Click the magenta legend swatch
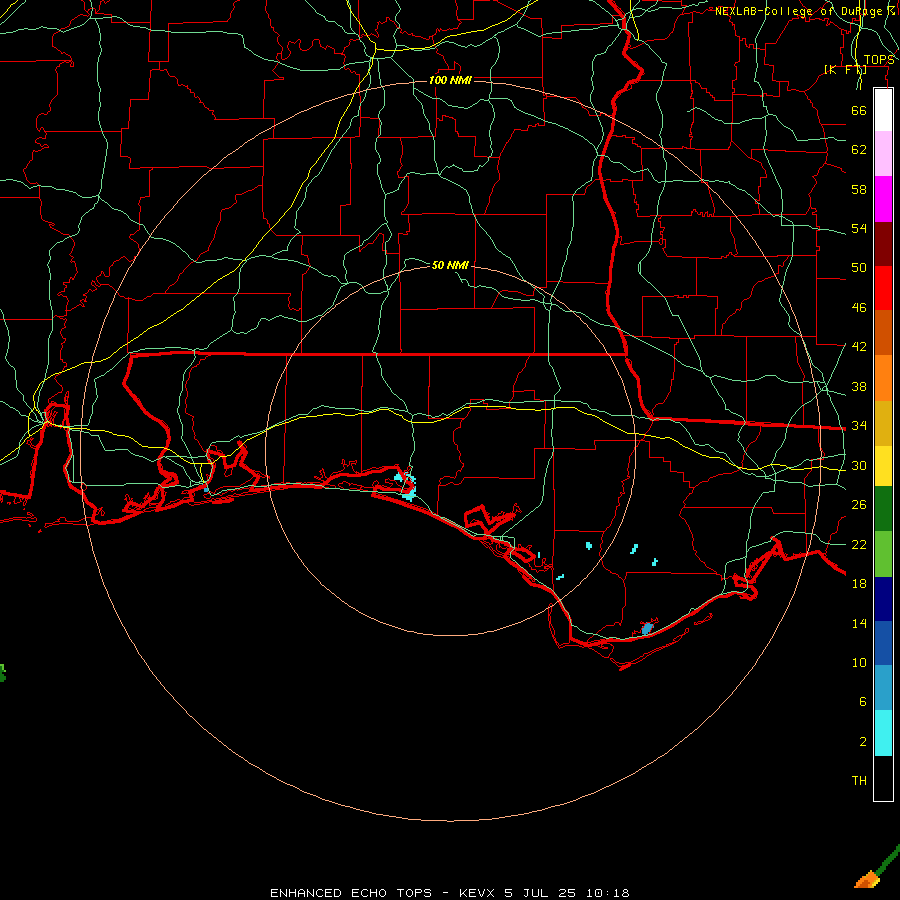 883,199
